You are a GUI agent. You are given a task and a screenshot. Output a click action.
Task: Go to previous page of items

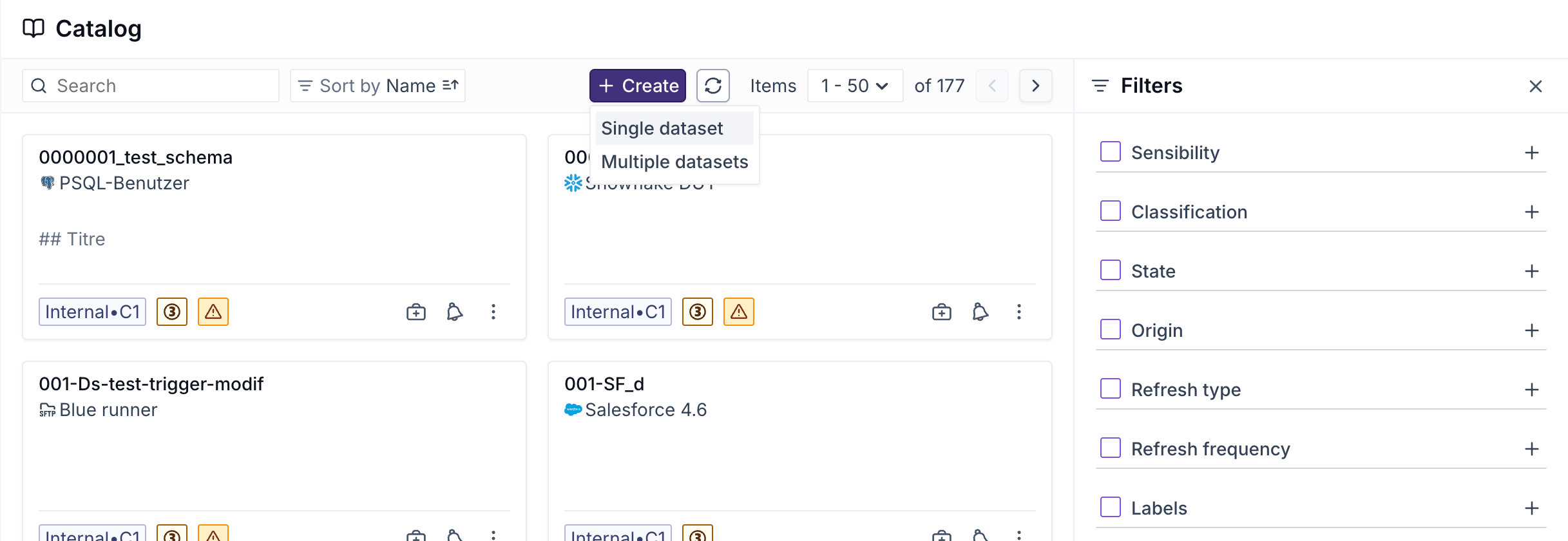point(992,86)
